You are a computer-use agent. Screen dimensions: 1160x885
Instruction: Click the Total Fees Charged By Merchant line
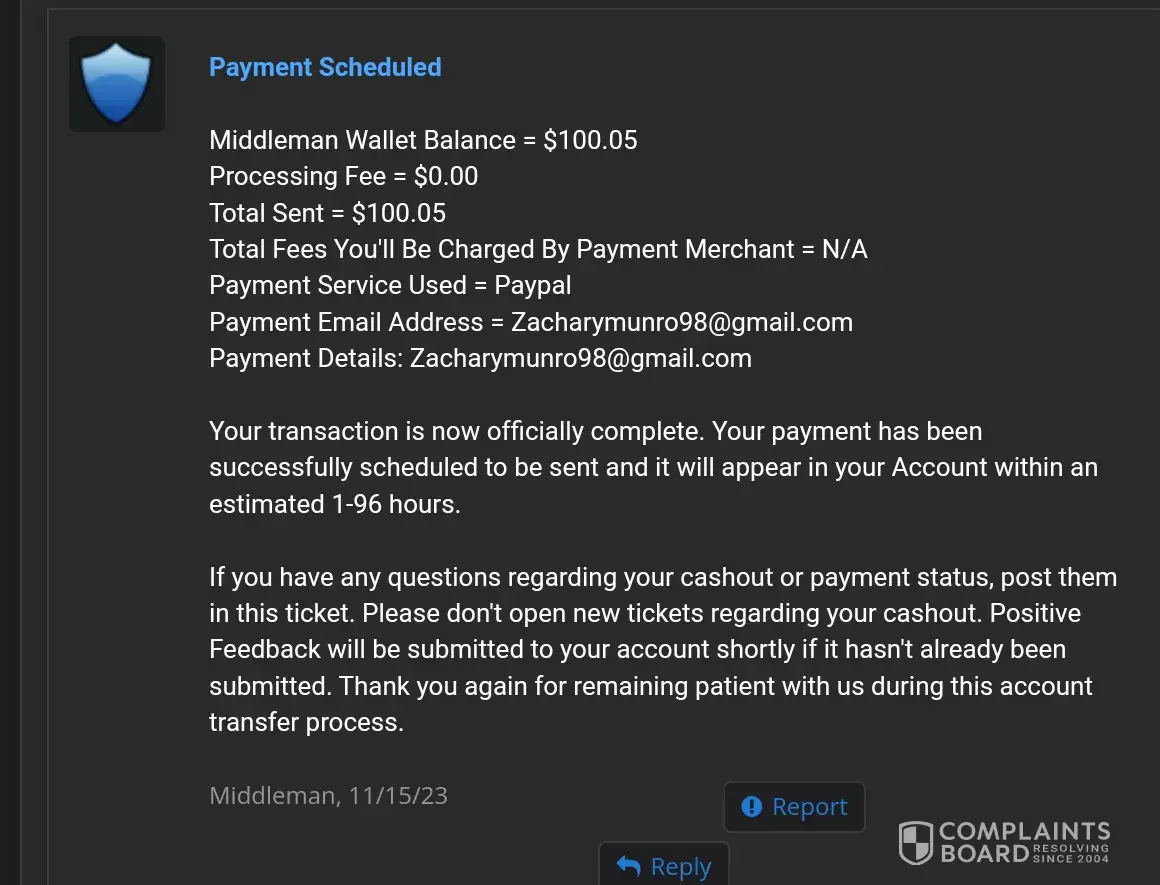[x=538, y=249]
